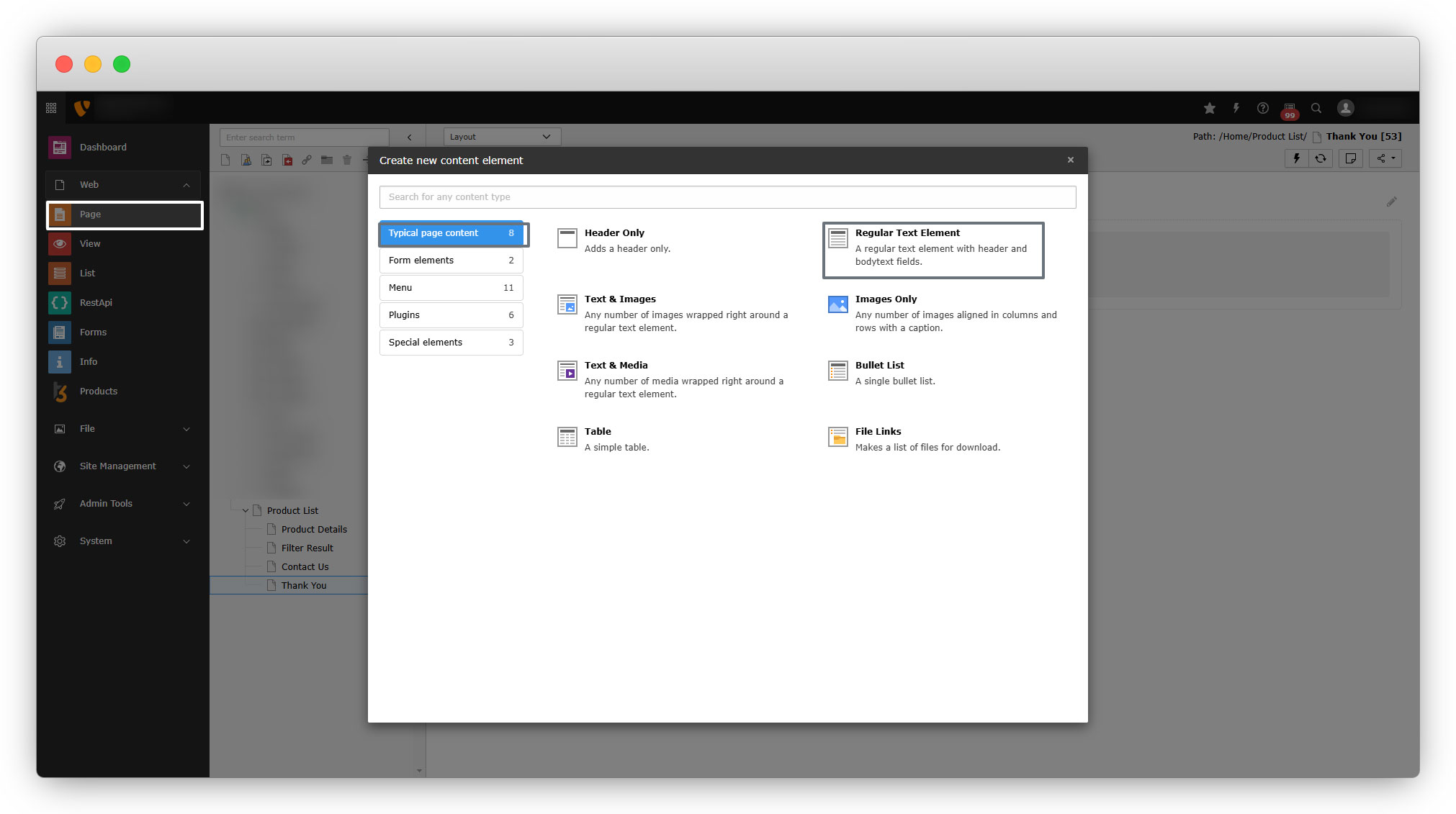This screenshot has width=1456, height=814.
Task: Open the help question mark icon
Action: coord(1263,108)
